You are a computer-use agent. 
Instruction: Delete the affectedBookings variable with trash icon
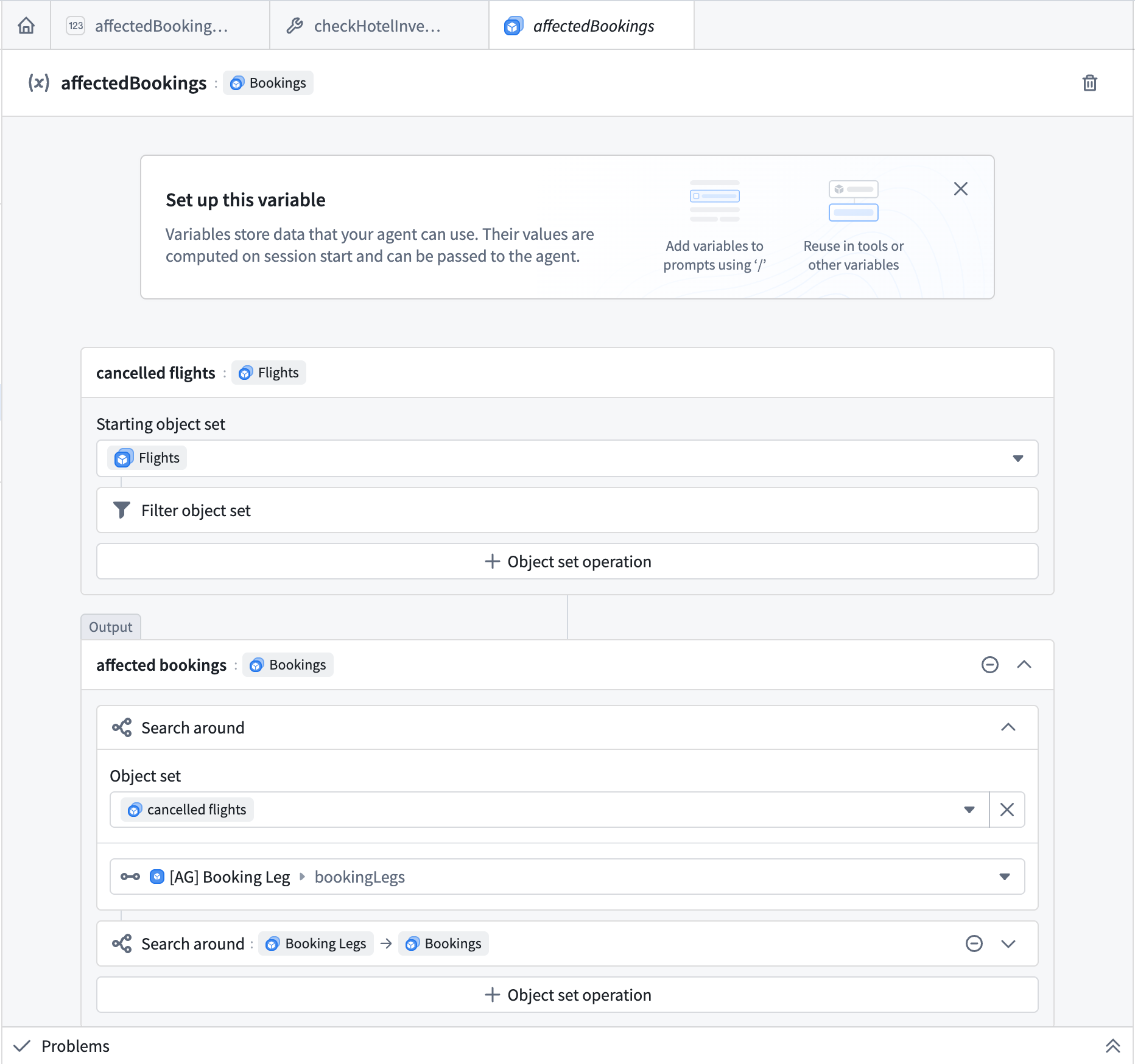point(1089,83)
